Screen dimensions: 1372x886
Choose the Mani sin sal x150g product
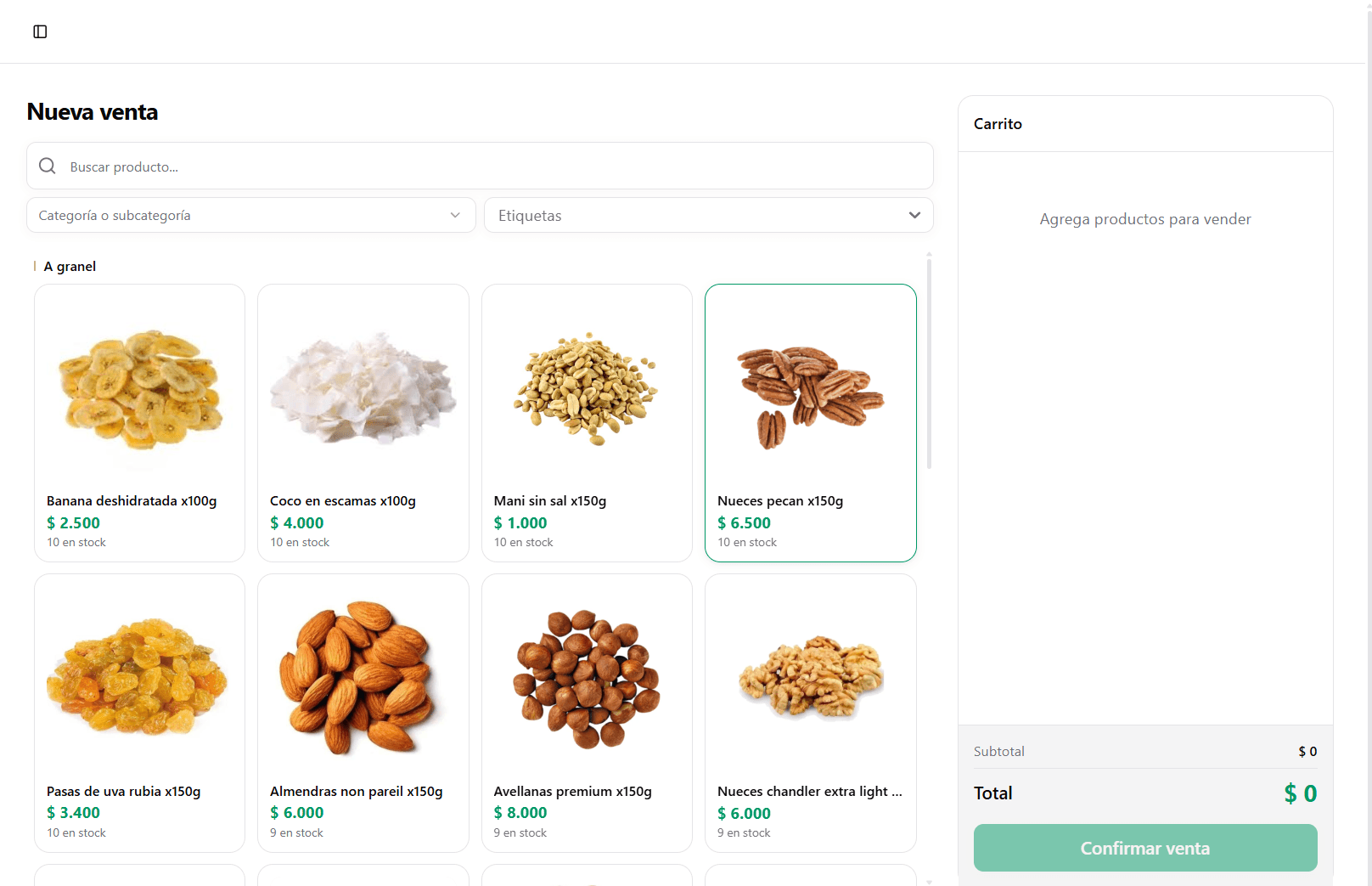tap(587, 422)
